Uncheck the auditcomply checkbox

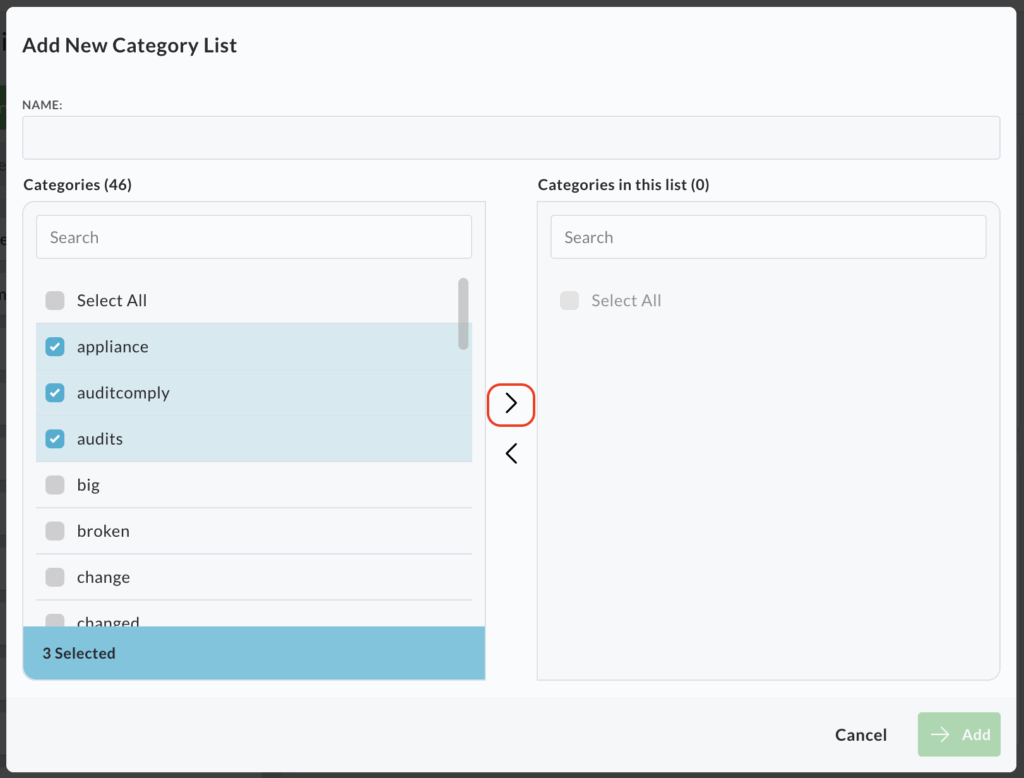pos(55,393)
